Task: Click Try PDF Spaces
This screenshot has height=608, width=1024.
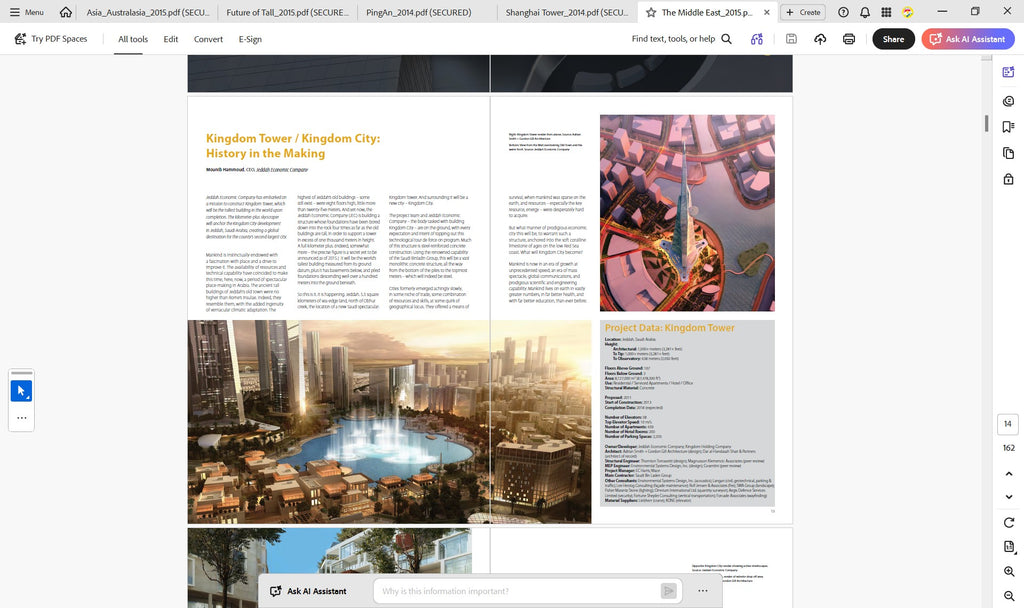Action: coord(51,39)
